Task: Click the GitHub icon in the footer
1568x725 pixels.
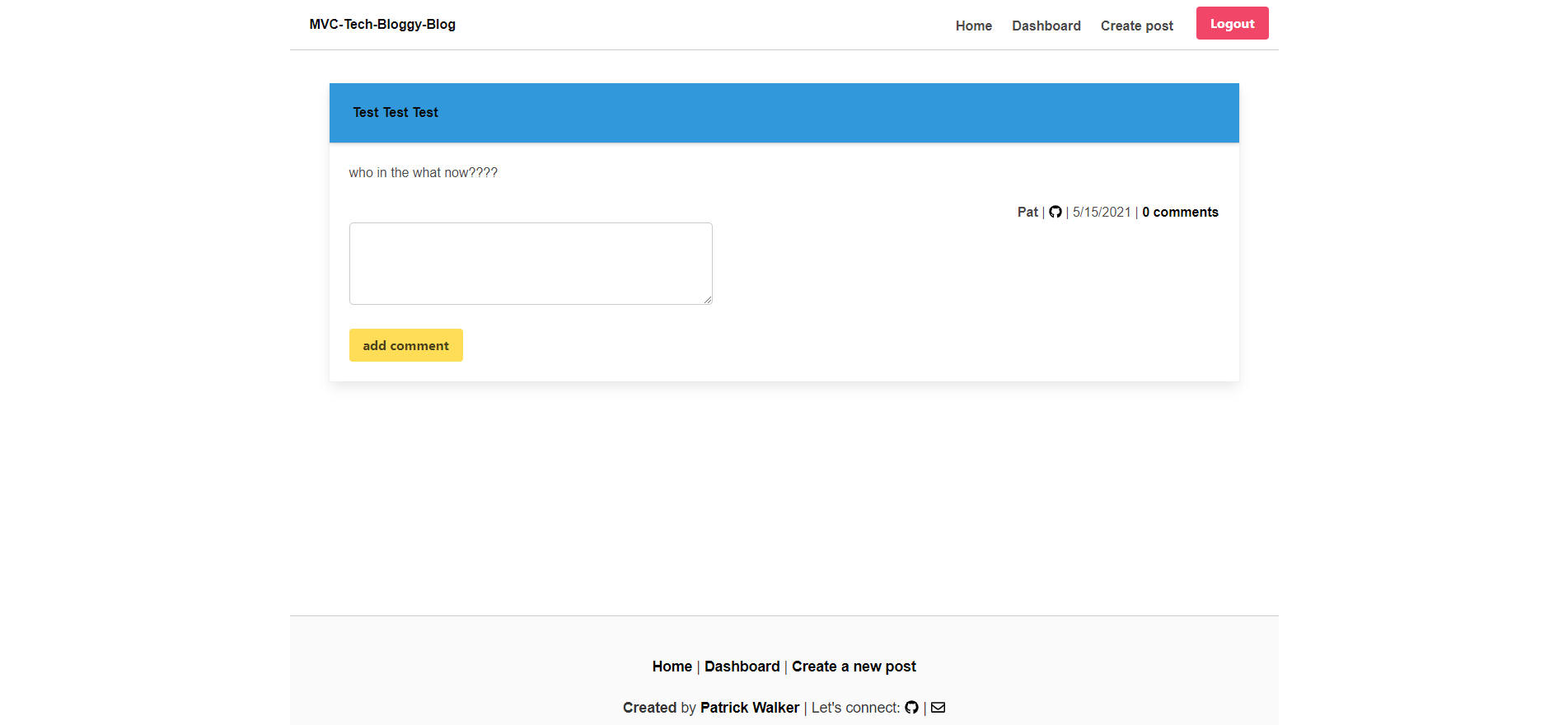Action: pyautogui.click(x=911, y=708)
